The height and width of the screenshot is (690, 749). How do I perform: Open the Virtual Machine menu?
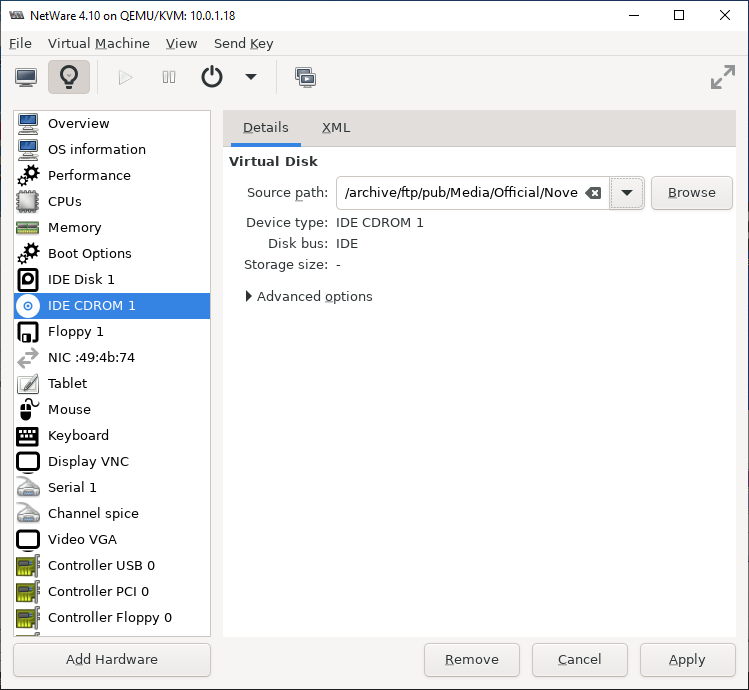[98, 43]
